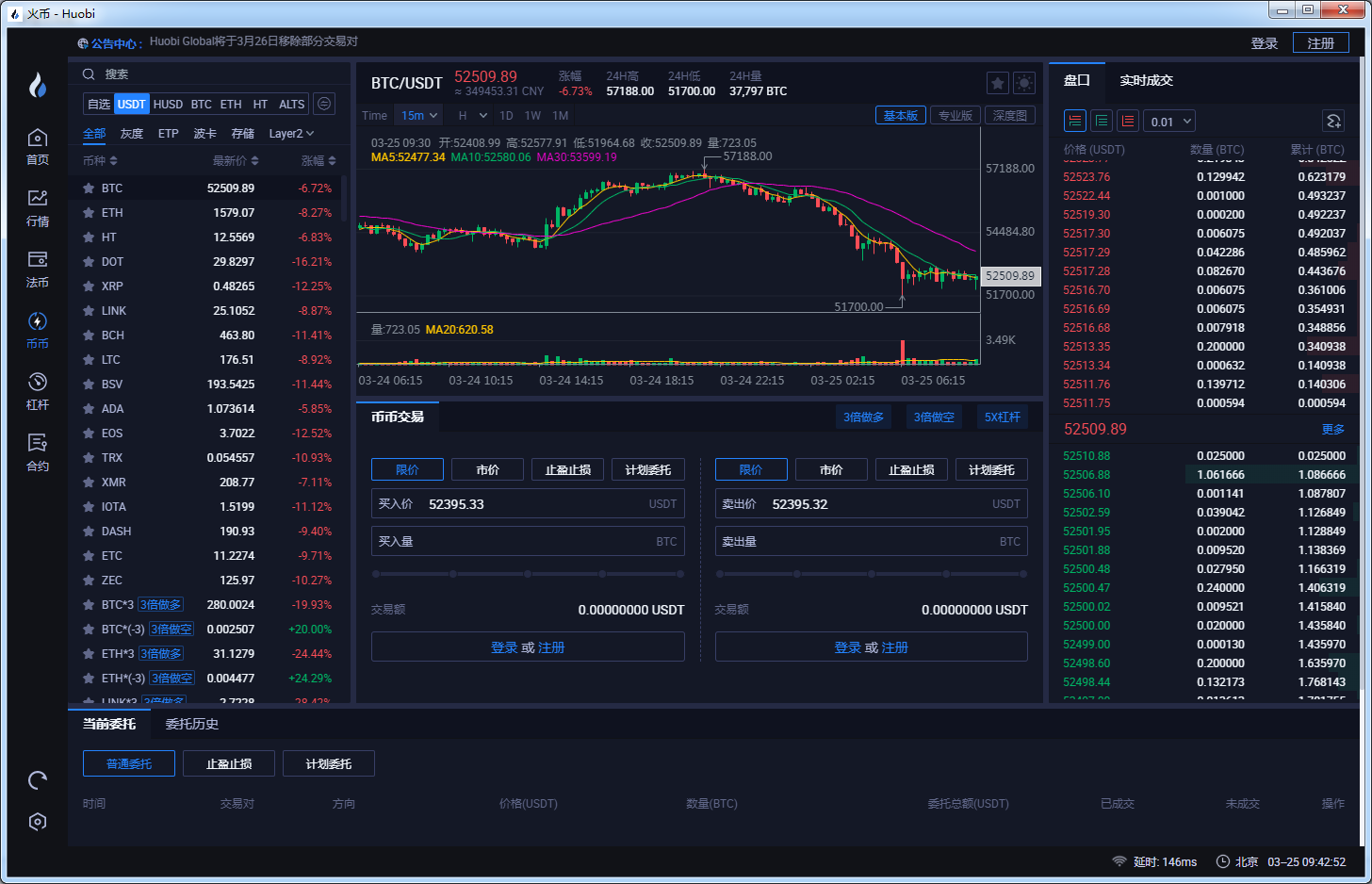Image resolution: width=1372 pixels, height=884 pixels.
Task: Show asks-only order book view icon
Action: tap(1128, 121)
